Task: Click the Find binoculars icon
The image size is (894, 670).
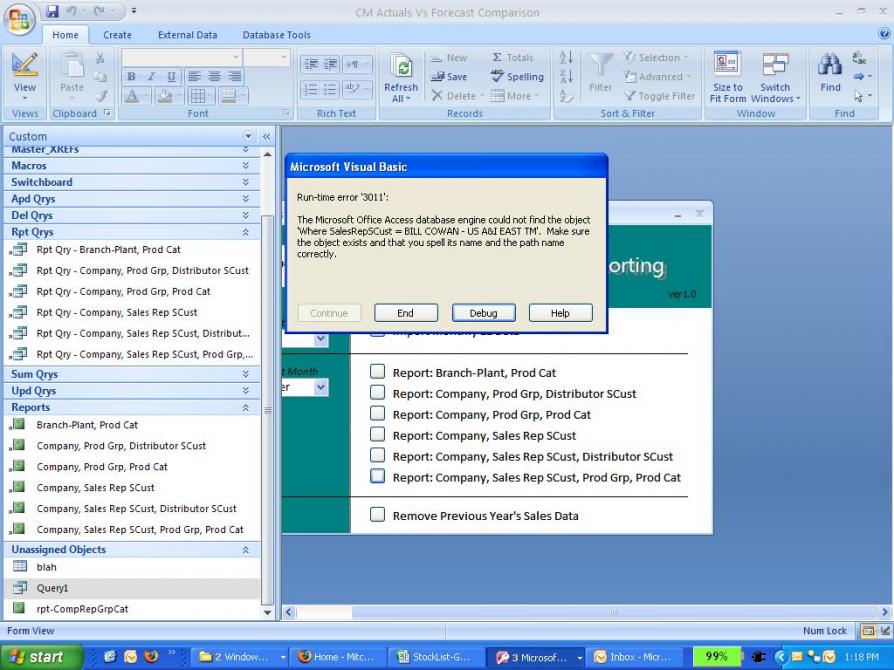Action: [830, 67]
